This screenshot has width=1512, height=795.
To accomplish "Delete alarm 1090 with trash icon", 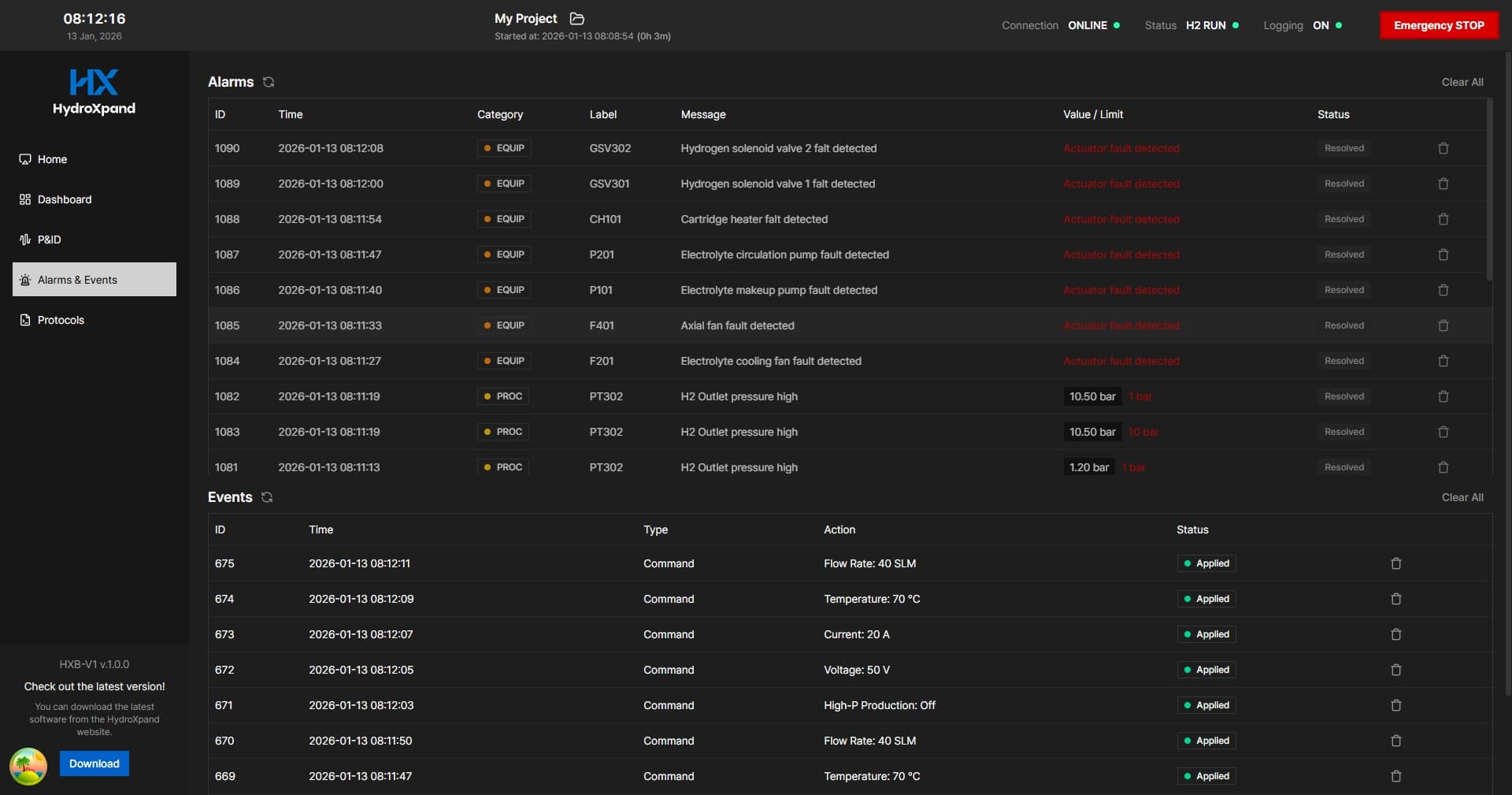I will 1443,148.
